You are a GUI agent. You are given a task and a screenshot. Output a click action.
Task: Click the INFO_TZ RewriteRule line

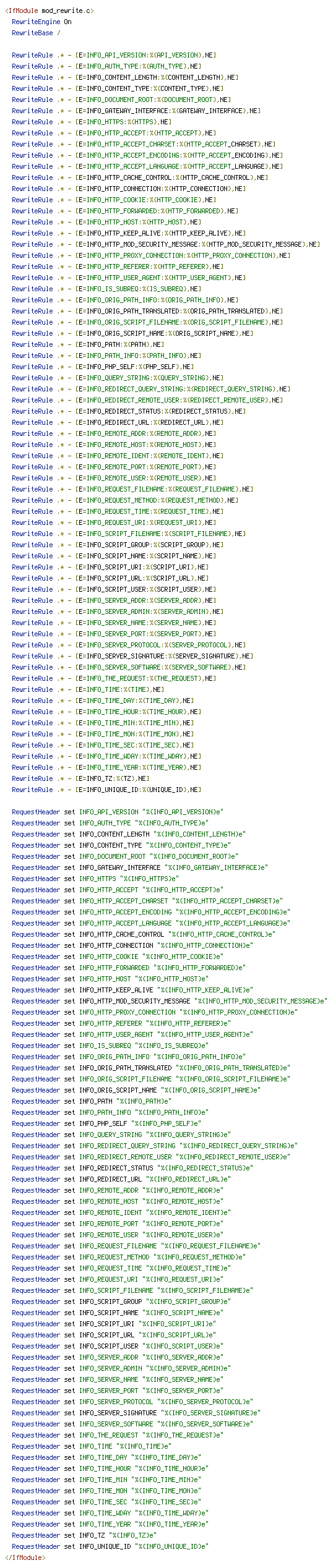[x=80, y=778]
